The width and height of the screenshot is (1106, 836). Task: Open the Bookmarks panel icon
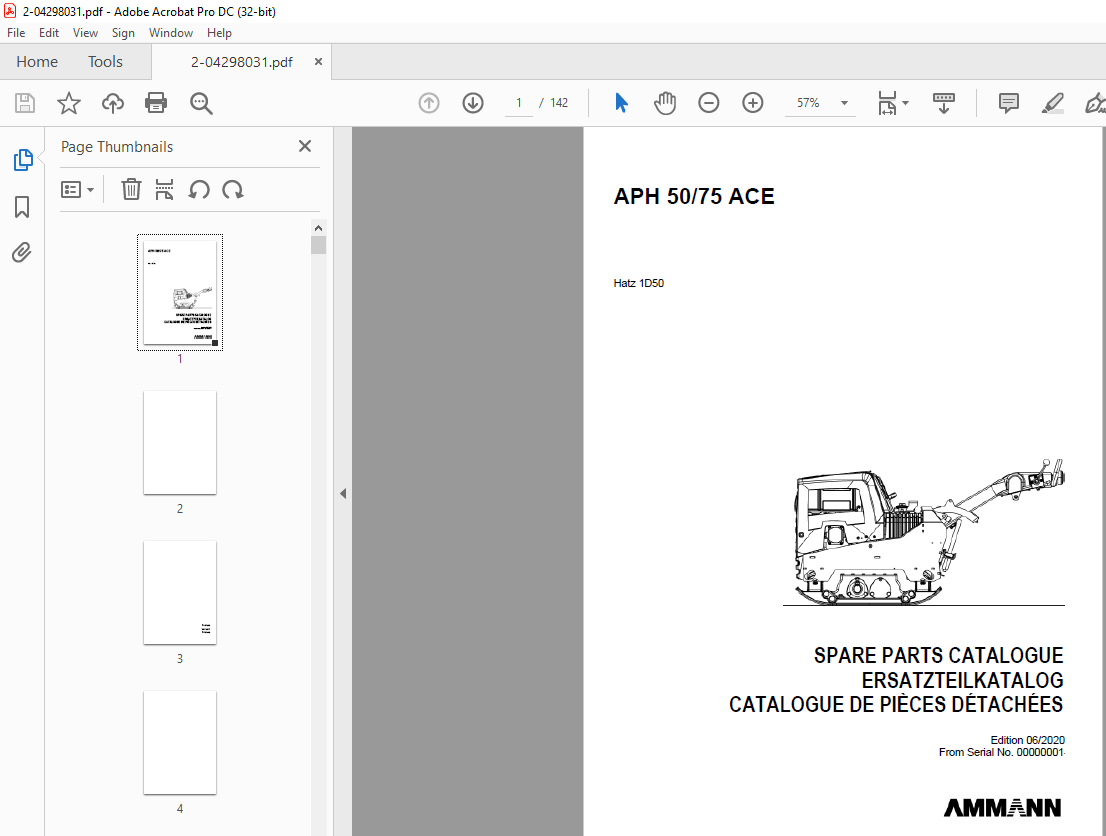click(x=22, y=207)
